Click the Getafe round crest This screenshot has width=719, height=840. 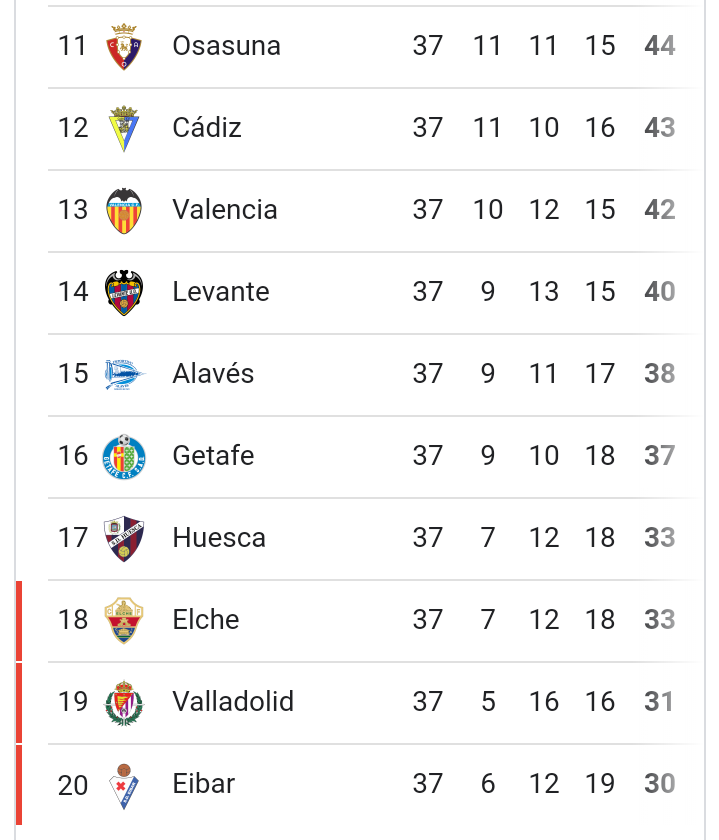[124, 456]
